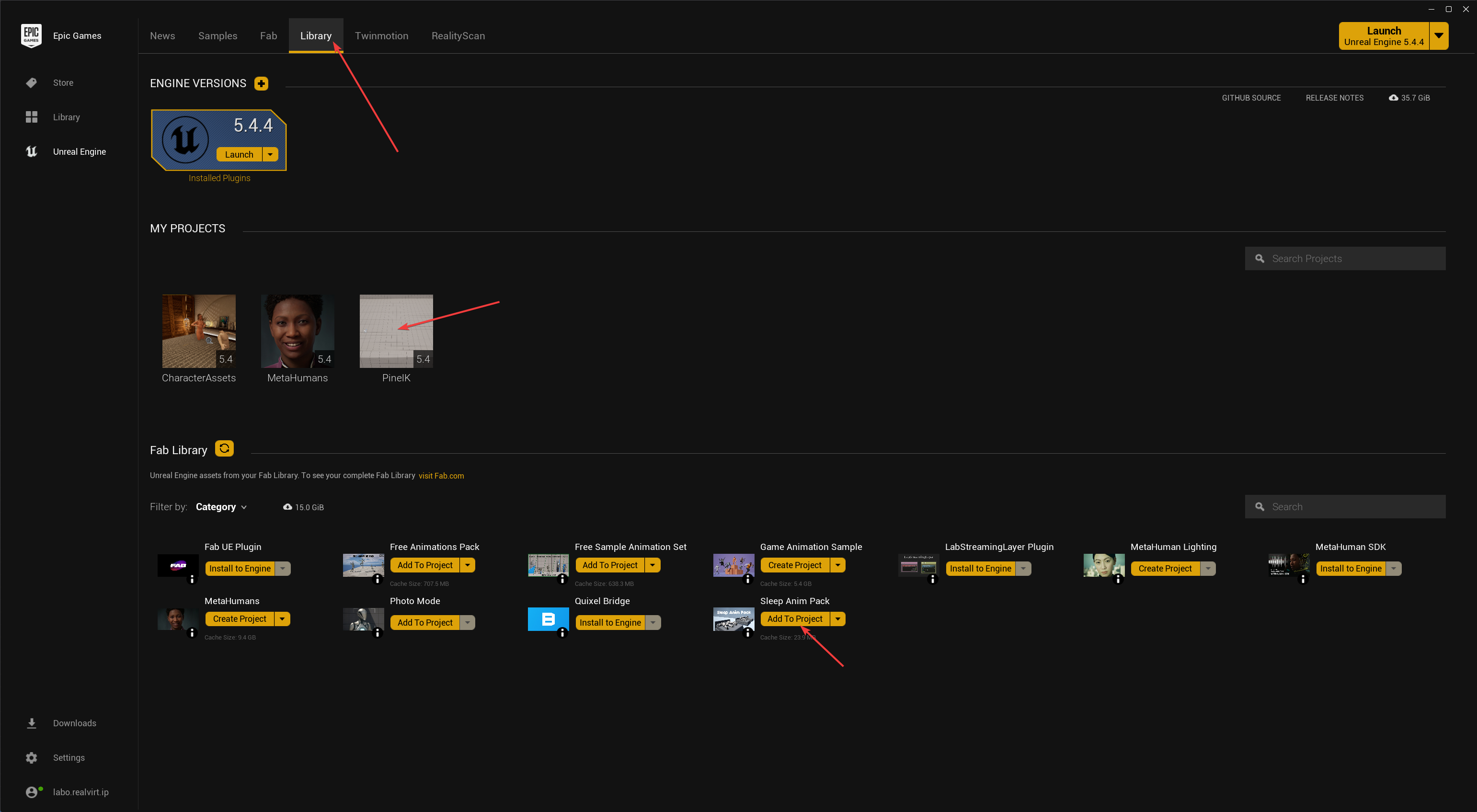The image size is (1477, 812).
Task: Expand the top Launch Unreal Engine dropdown arrow
Action: pyautogui.click(x=1439, y=35)
